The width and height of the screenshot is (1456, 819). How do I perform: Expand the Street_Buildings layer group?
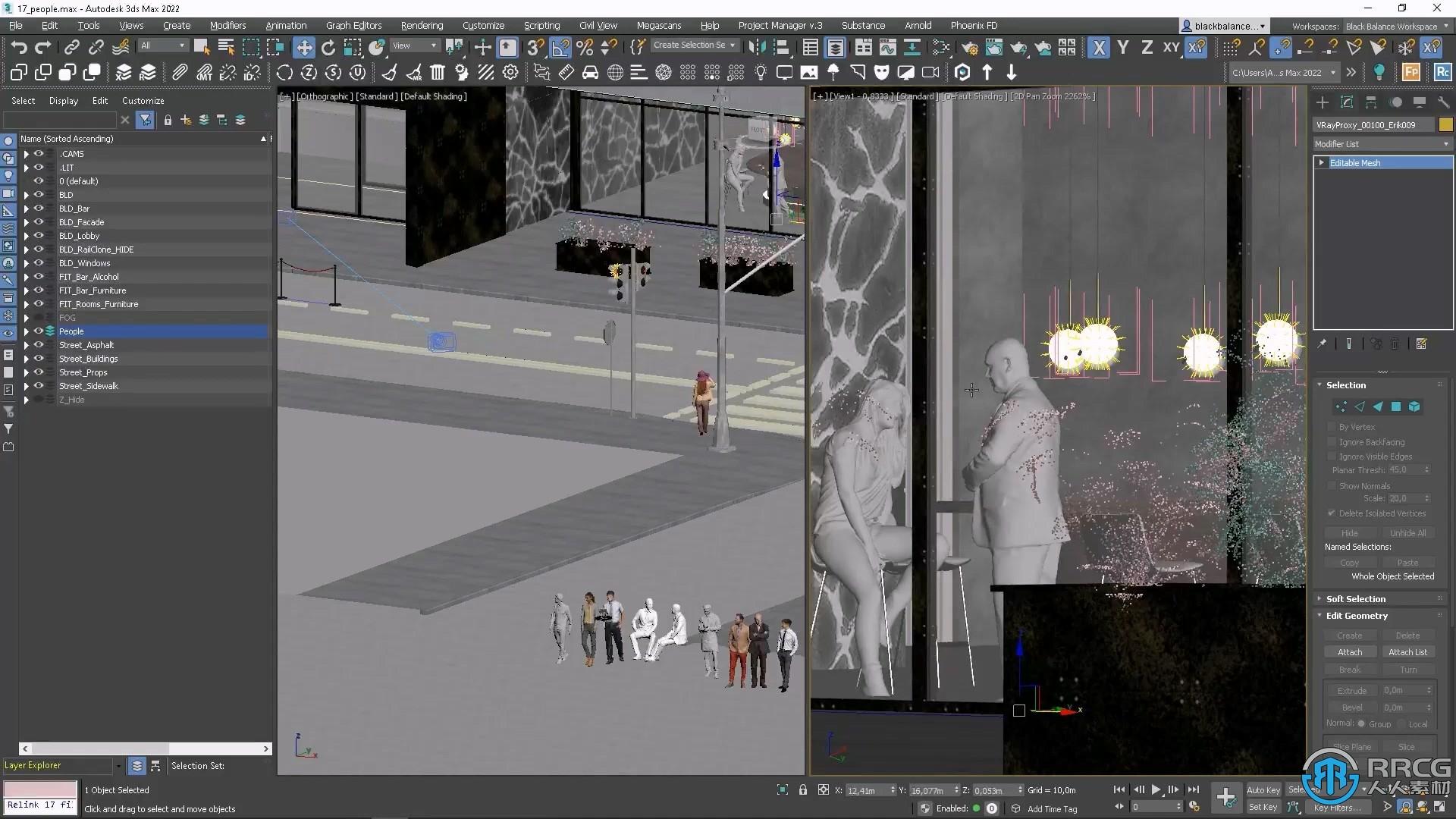coord(26,358)
